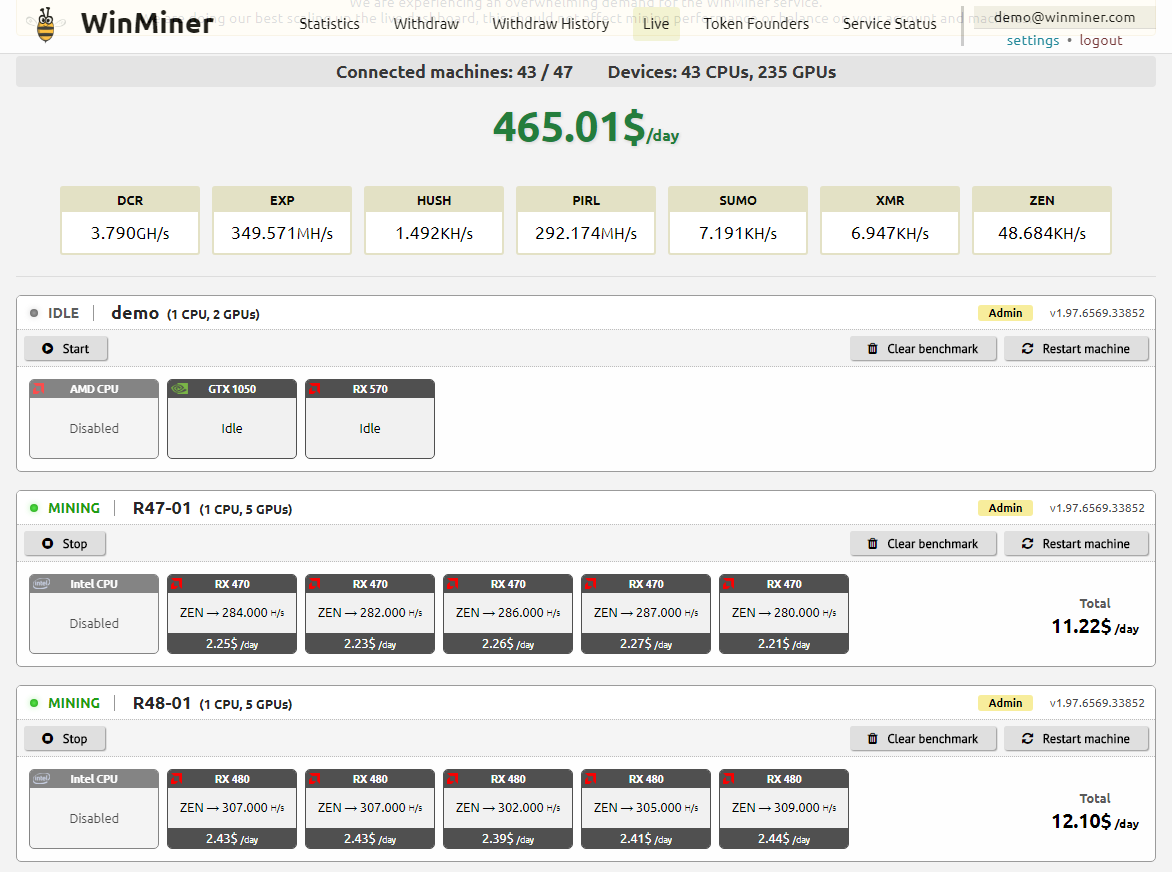Screen dimensions: 1172x872
Task: Click RX 480 card mining 305.000 H/s
Action: click(x=646, y=809)
